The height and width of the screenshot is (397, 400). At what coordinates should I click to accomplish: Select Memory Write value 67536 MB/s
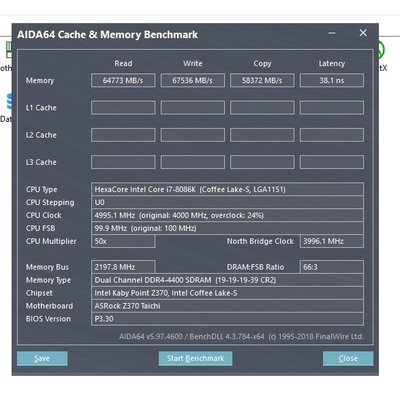[x=193, y=80]
